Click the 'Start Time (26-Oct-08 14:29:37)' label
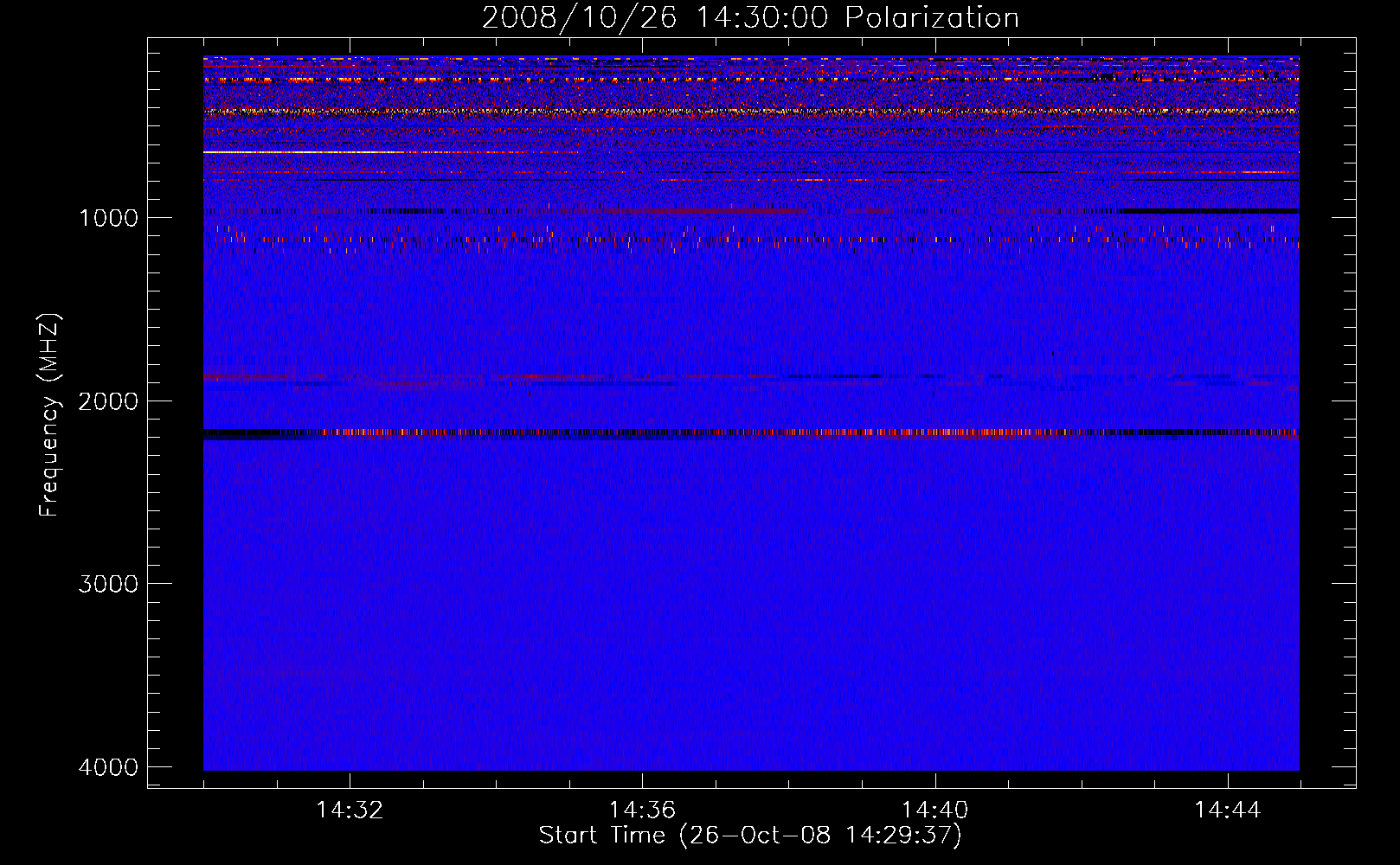Screen dimensions: 1400x865 750,836
